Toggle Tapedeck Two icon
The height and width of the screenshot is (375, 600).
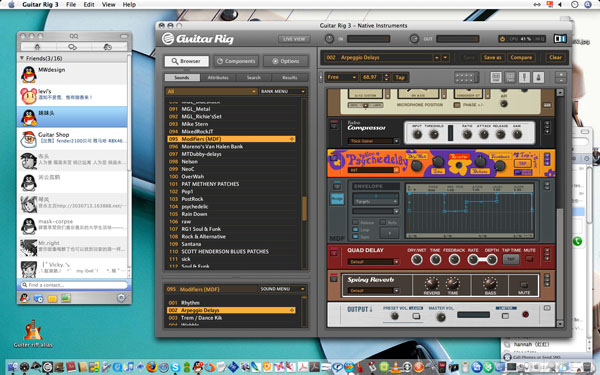click(x=510, y=77)
